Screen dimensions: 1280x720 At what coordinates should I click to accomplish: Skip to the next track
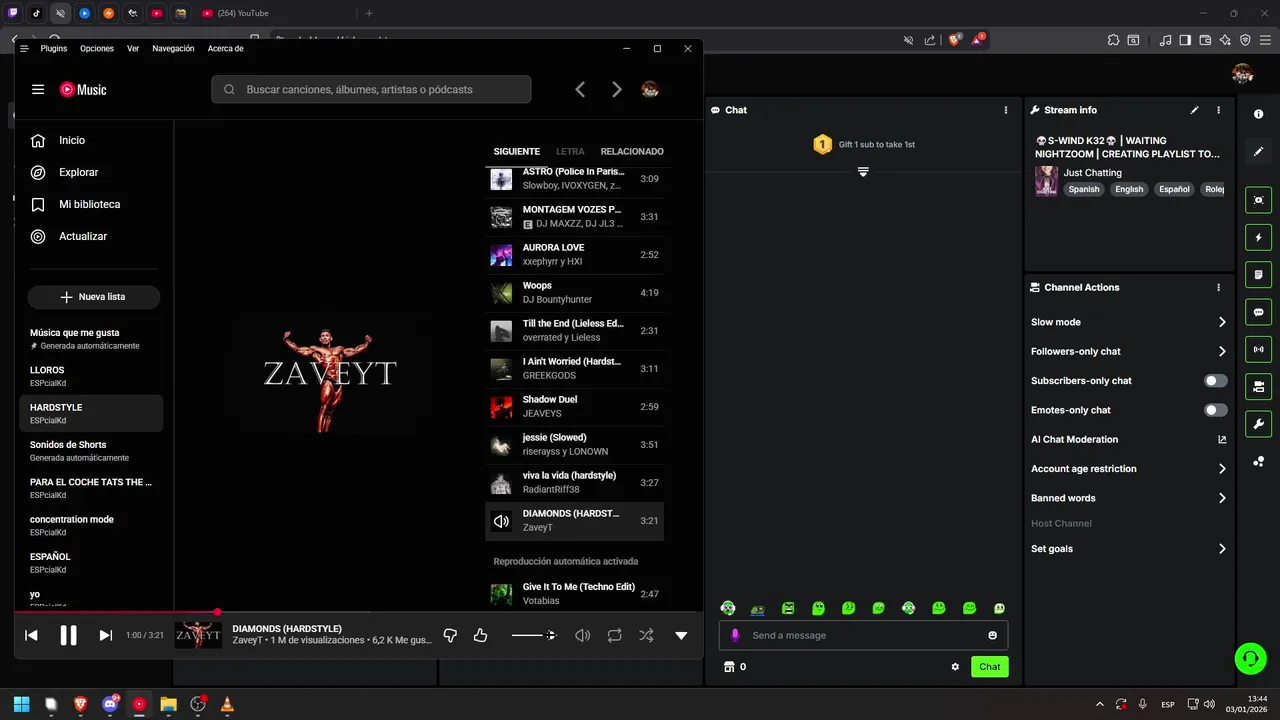pyautogui.click(x=105, y=635)
